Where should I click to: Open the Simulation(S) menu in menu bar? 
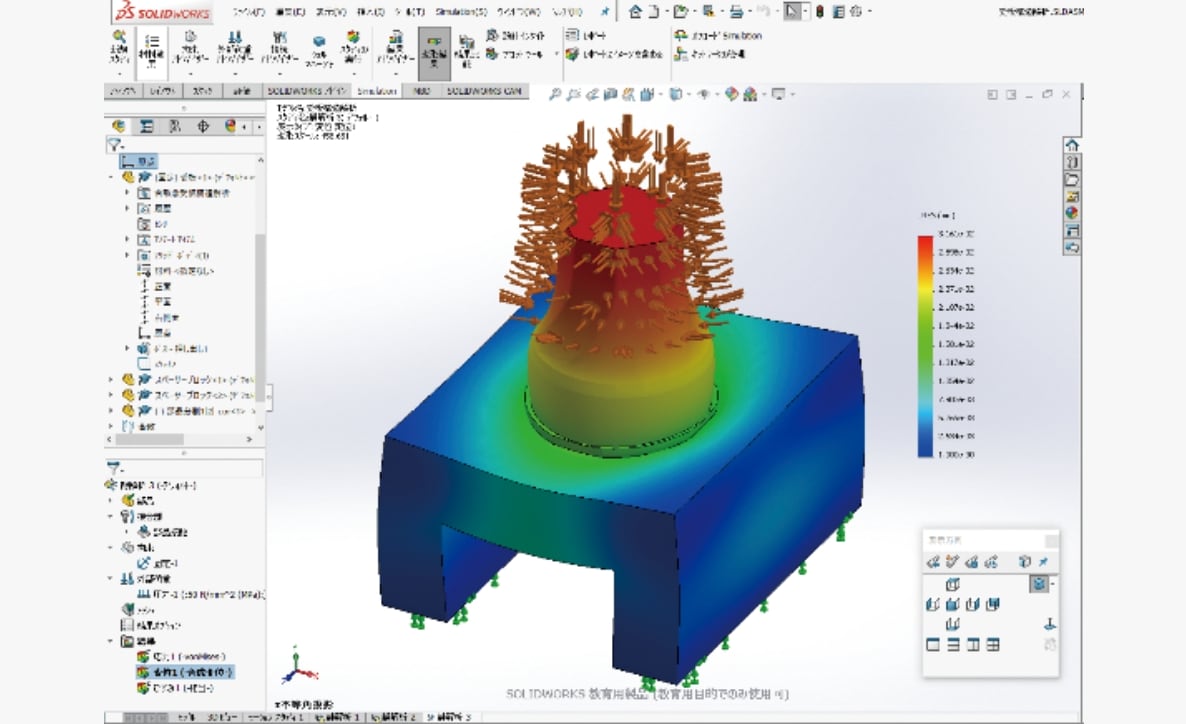(461, 12)
